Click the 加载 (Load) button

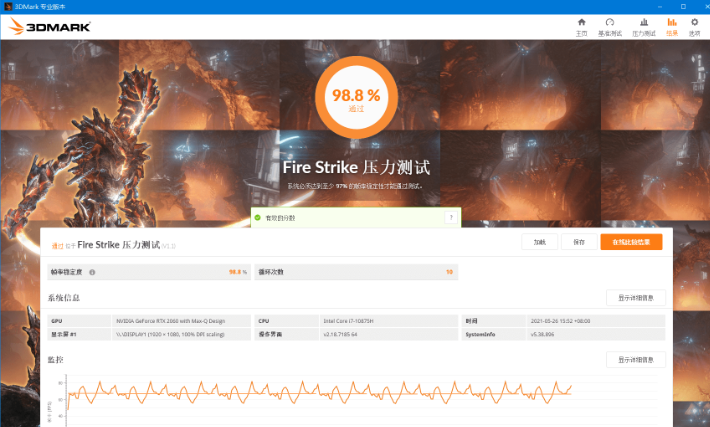point(539,242)
